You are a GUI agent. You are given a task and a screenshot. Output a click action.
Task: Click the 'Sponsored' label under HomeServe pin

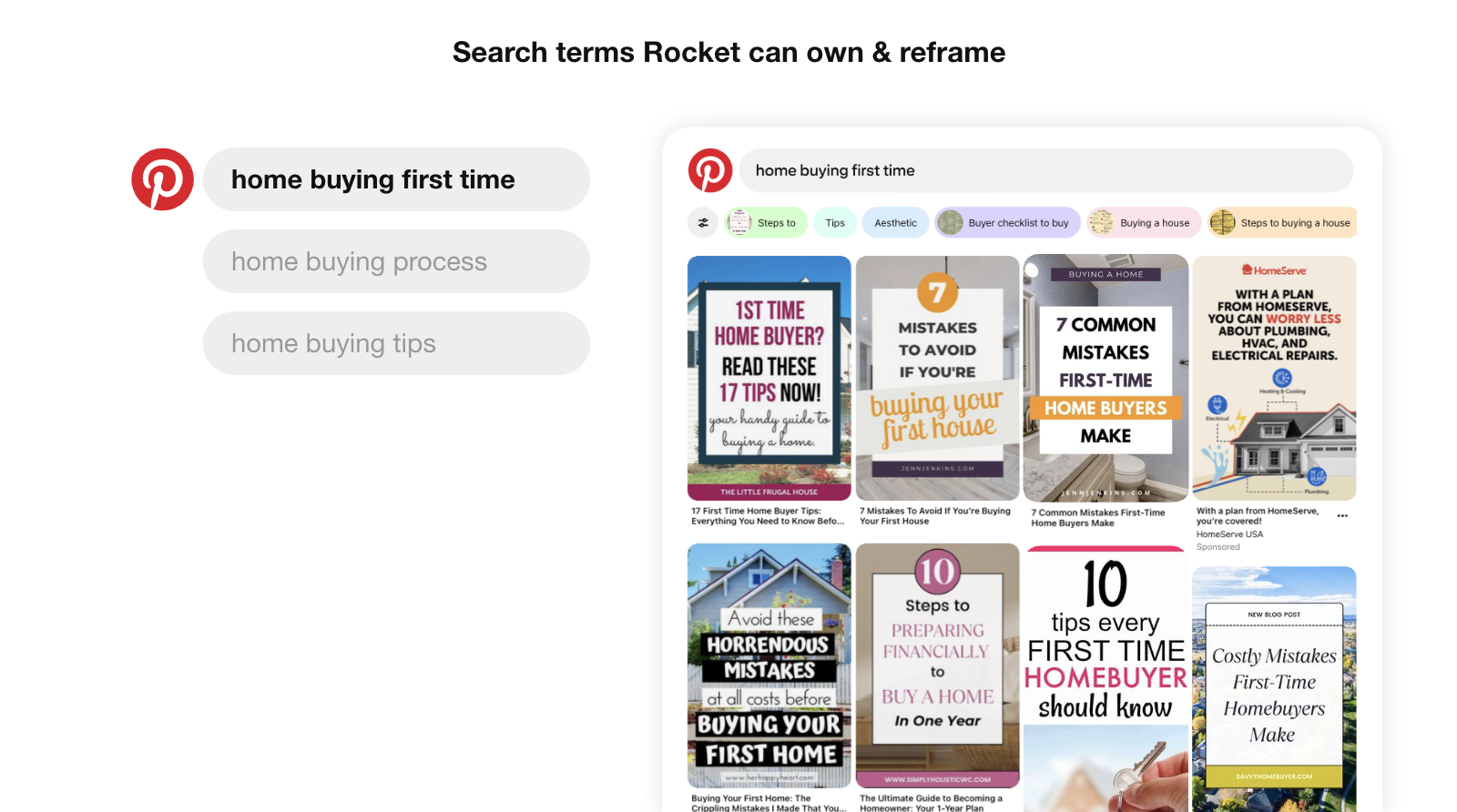pos(1218,547)
